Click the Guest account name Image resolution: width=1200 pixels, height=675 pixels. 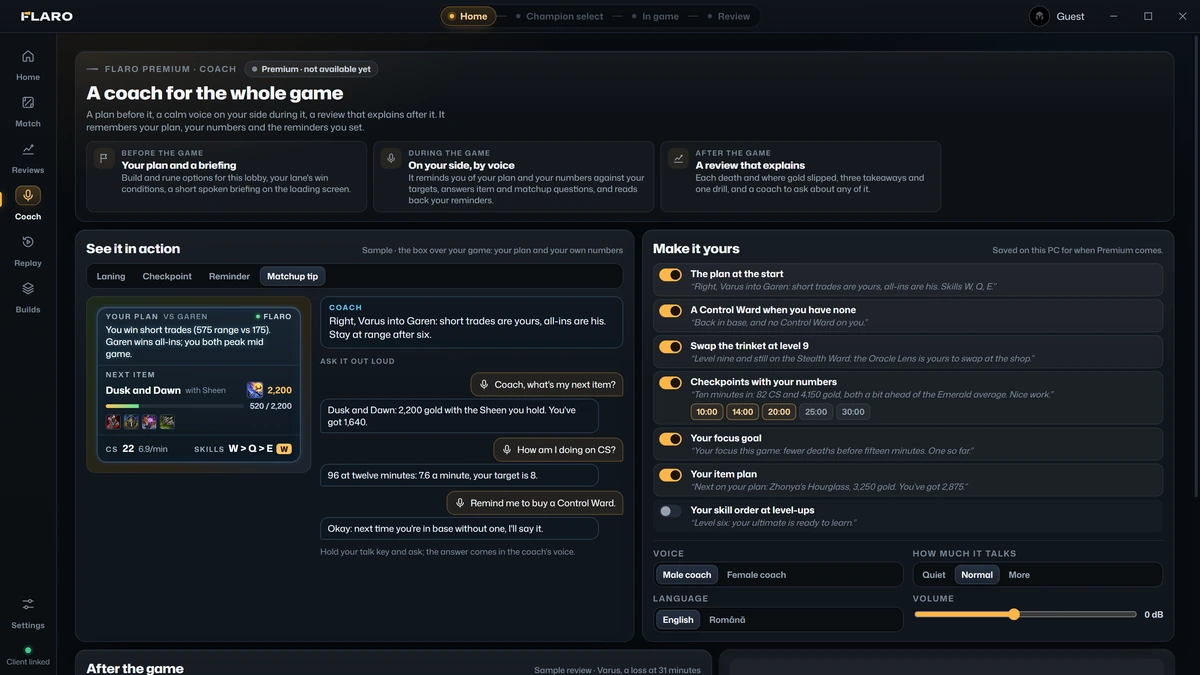click(x=1070, y=16)
